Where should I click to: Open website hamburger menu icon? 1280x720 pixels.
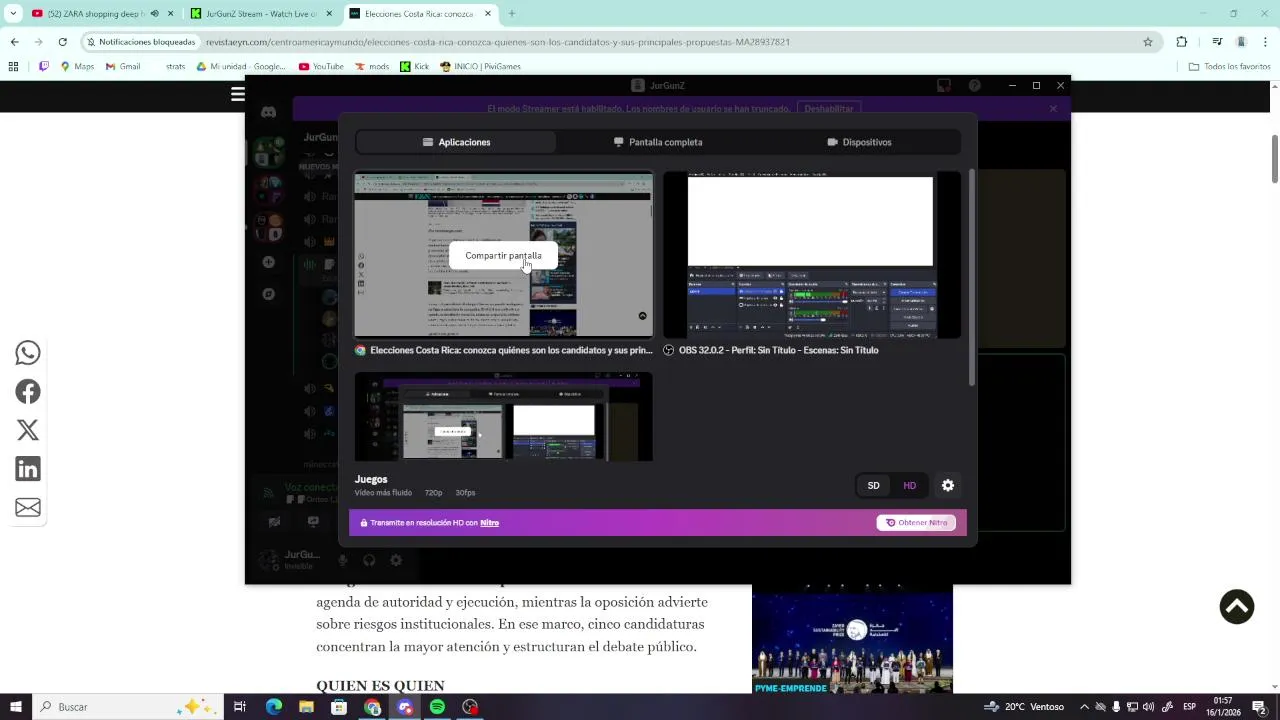point(238,94)
